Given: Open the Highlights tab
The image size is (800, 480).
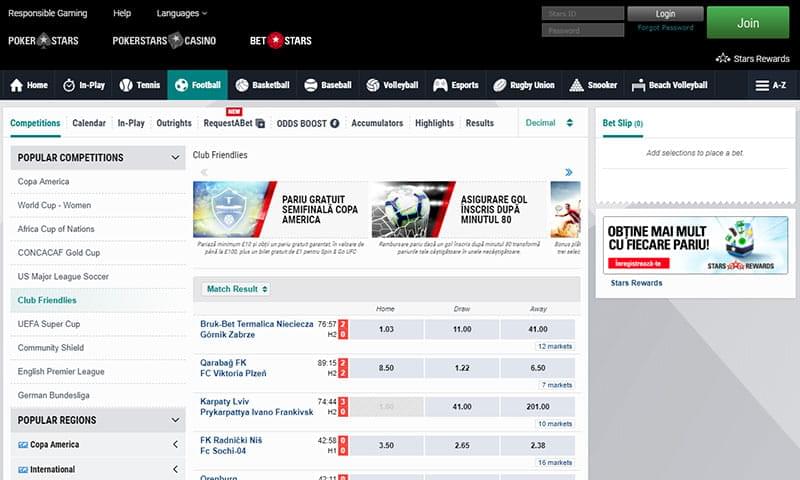Looking at the screenshot, I should [x=434, y=123].
